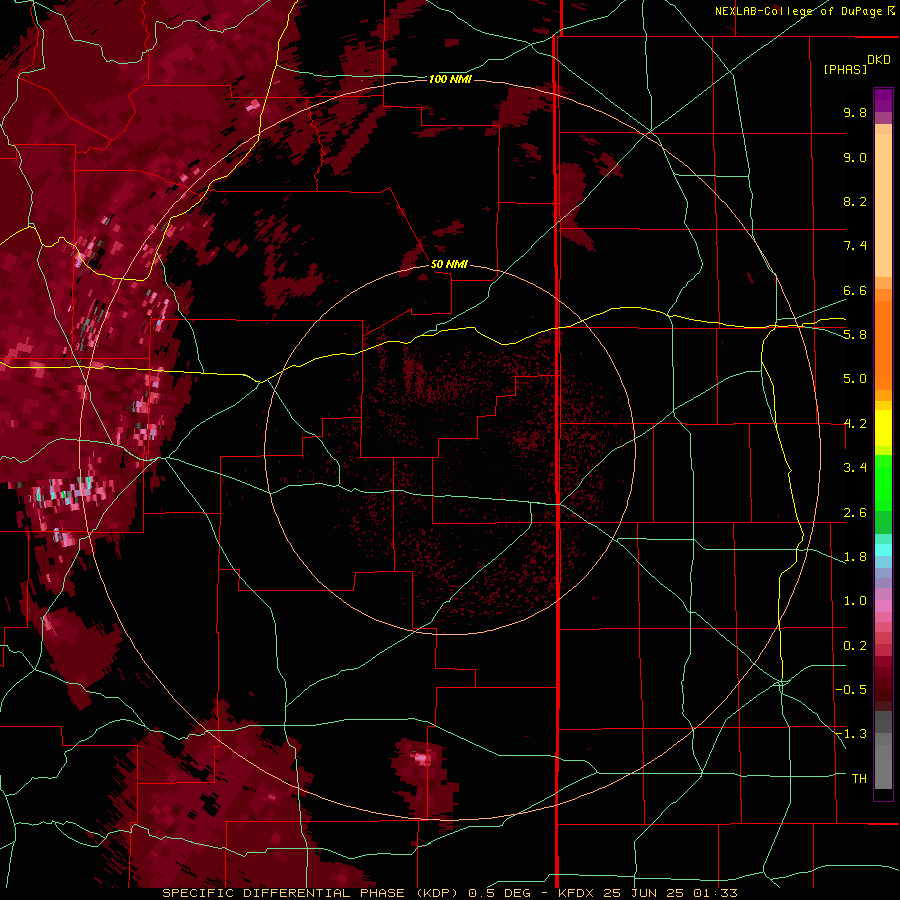
Task: Click the 7.4 value on the color scale
Action: click(855, 246)
